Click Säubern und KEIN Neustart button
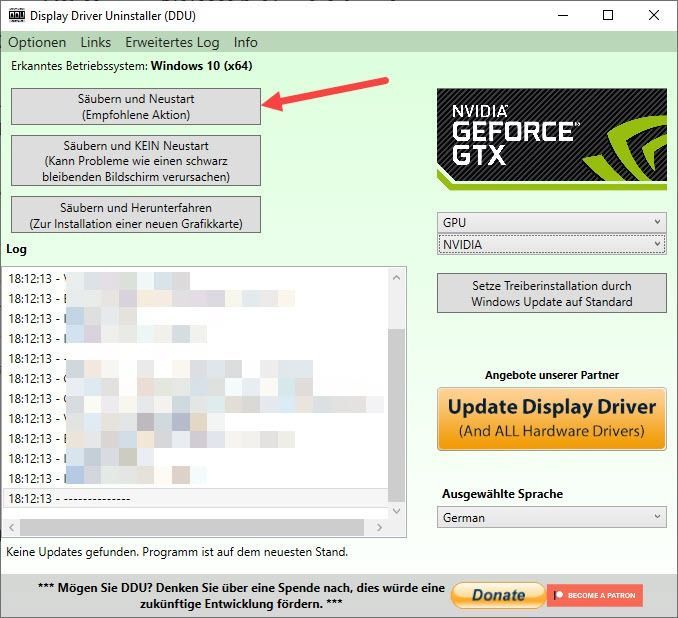 [x=136, y=161]
